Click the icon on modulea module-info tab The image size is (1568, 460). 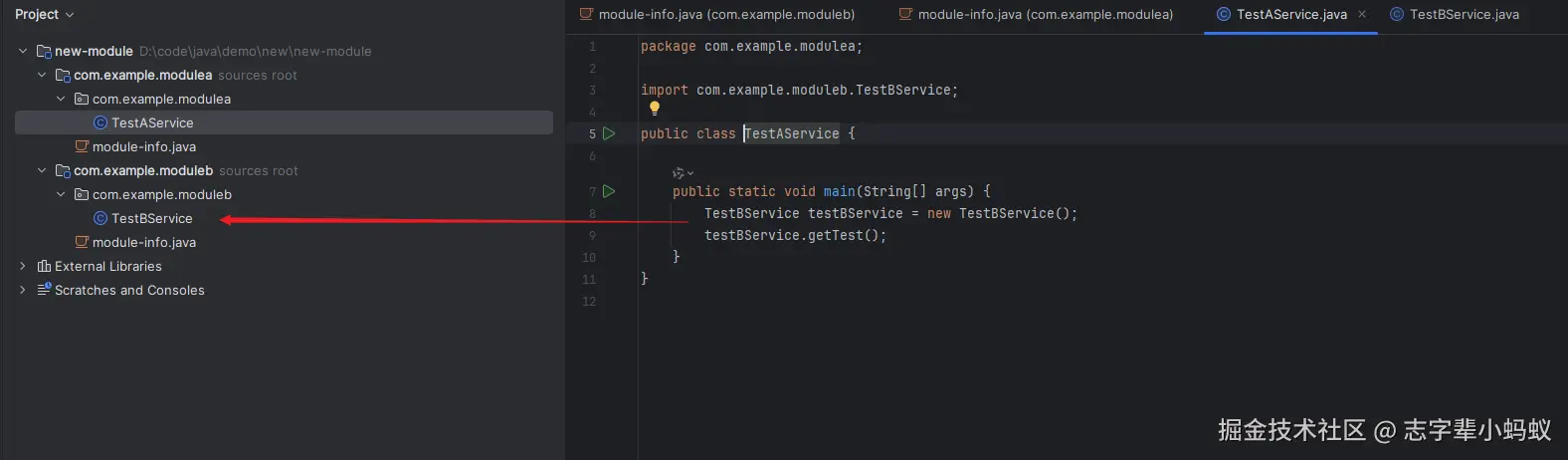pos(905,14)
